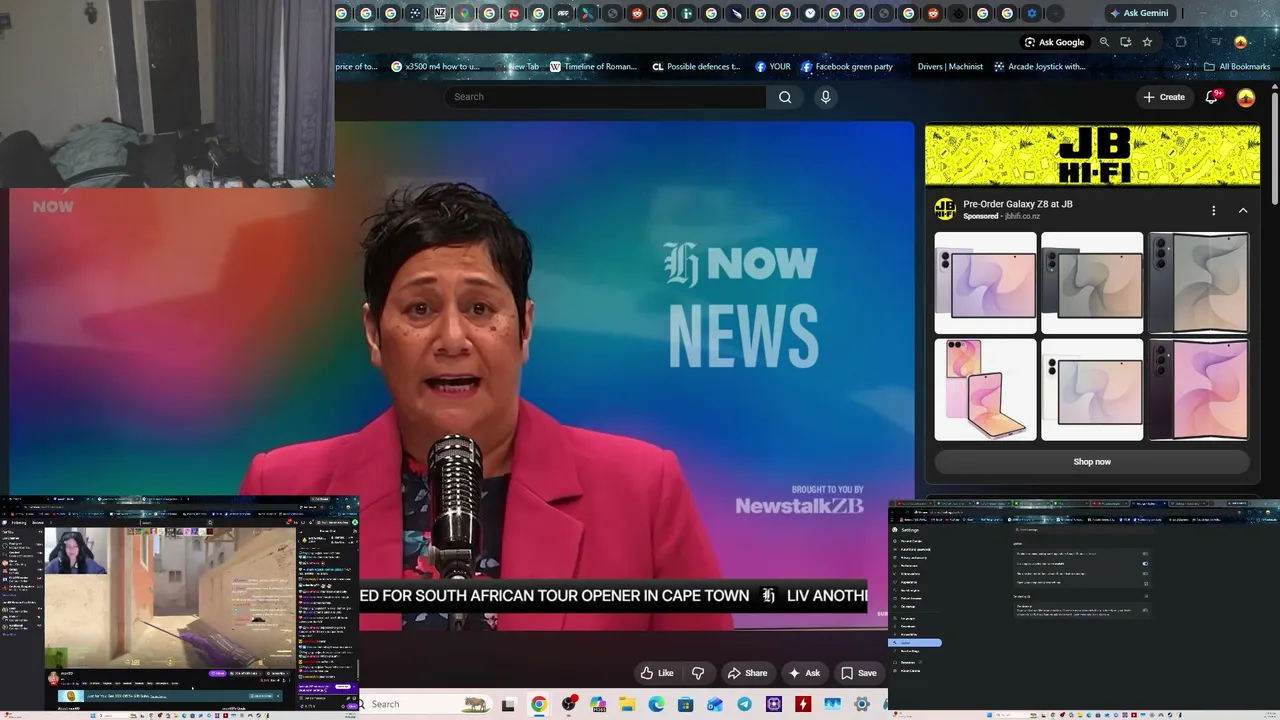Open the top-left fold phone product image
The width and height of the screenshot is (1280, 720).
(986, 283)
